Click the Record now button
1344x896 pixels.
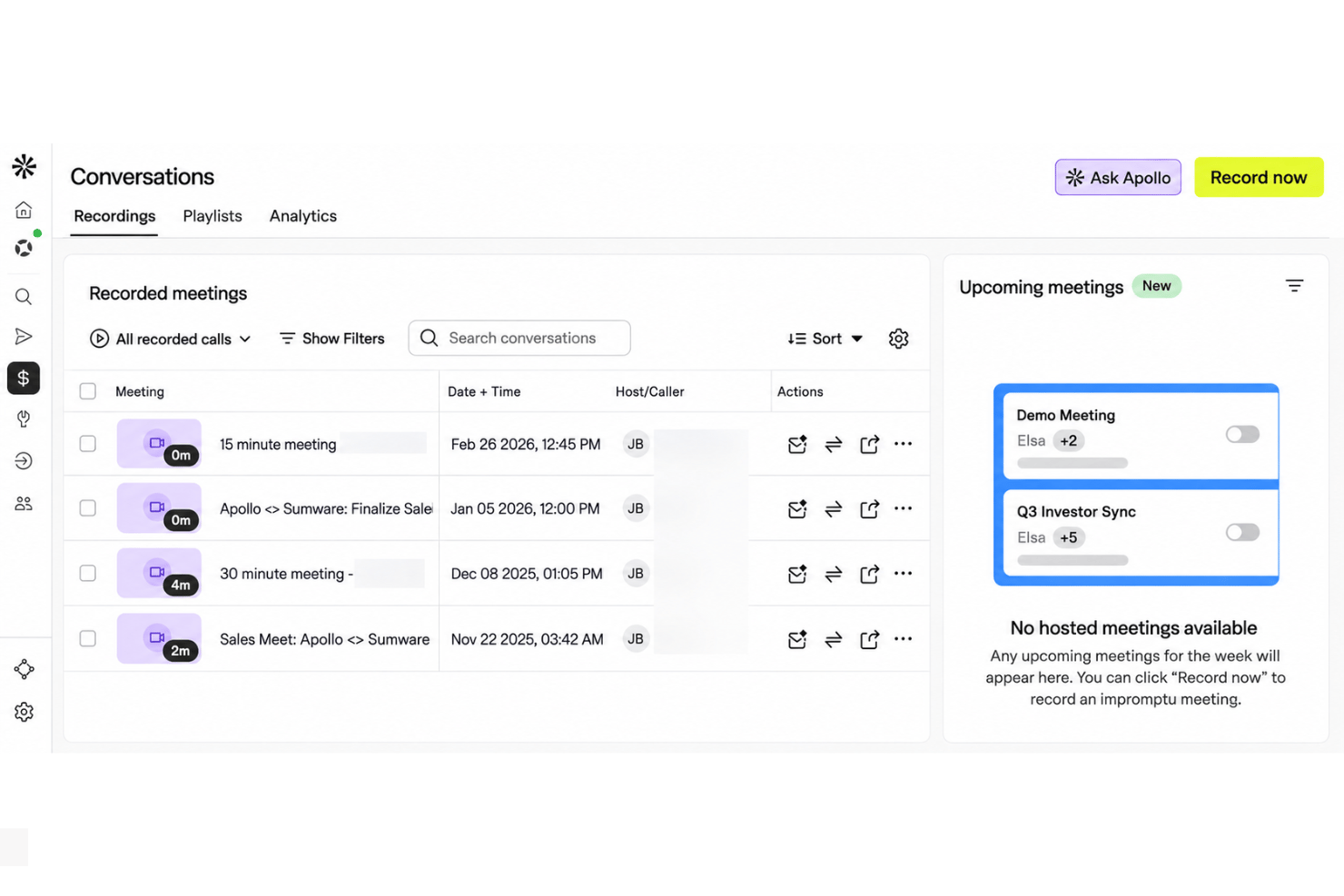[1259, 177]
